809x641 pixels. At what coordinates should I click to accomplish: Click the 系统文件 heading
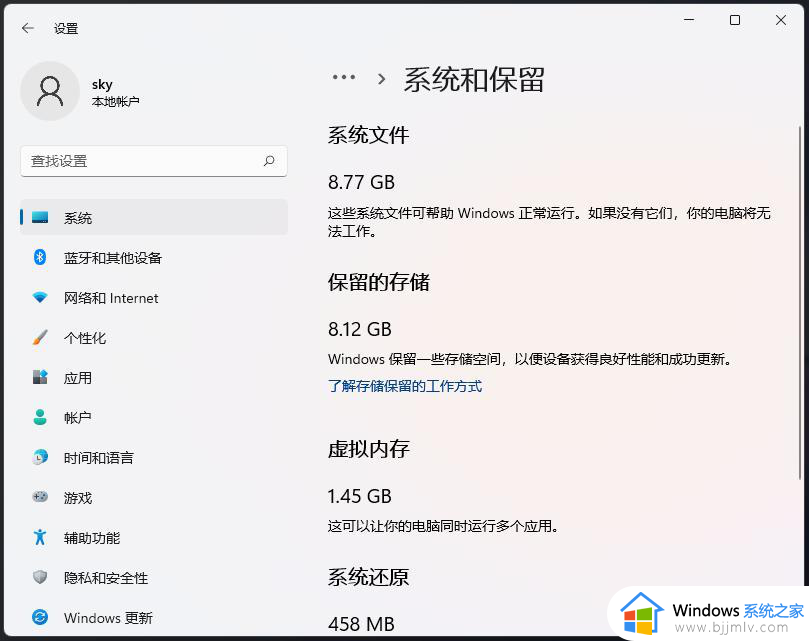point(368,135)
